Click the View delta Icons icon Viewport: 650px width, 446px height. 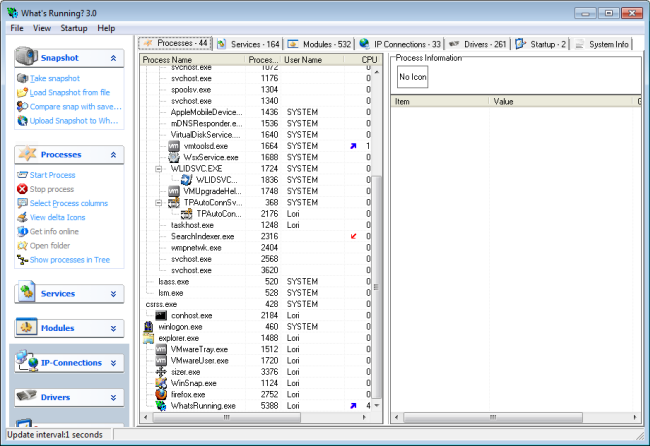22,217
